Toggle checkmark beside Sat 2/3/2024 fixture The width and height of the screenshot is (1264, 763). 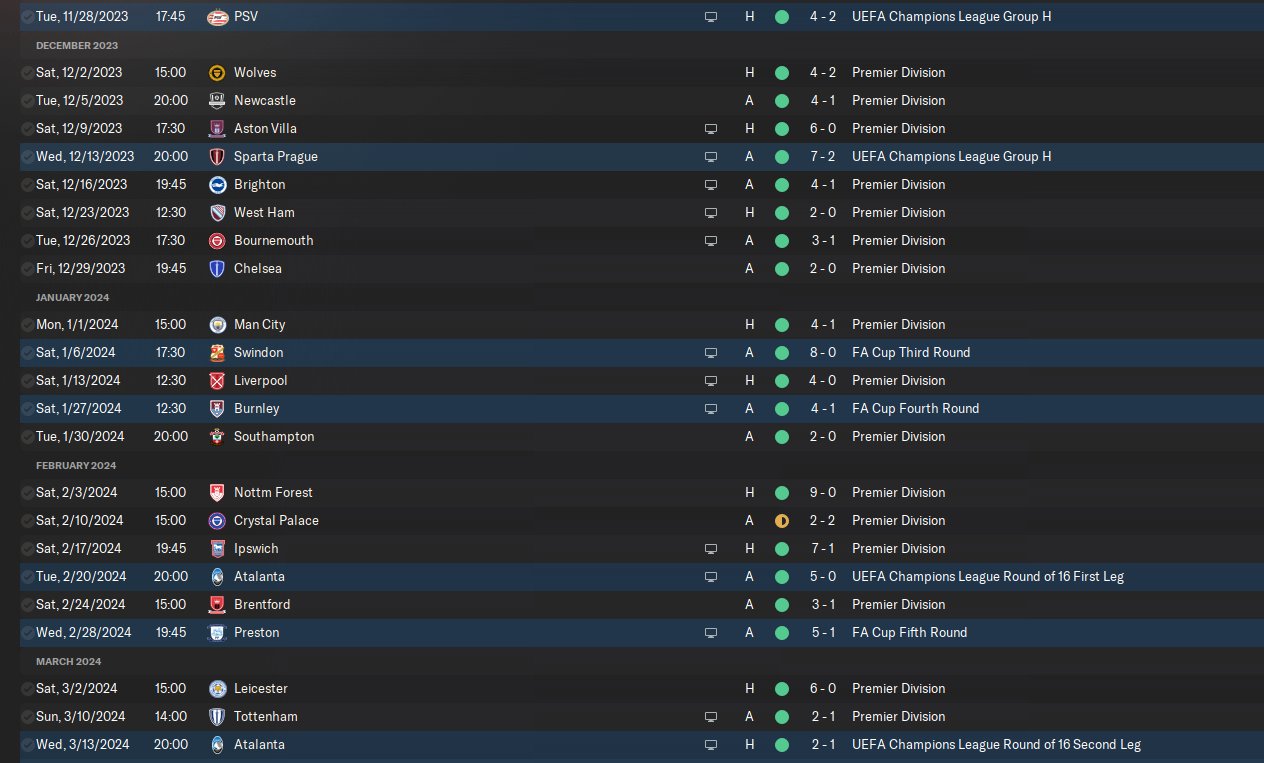(26, 493)
